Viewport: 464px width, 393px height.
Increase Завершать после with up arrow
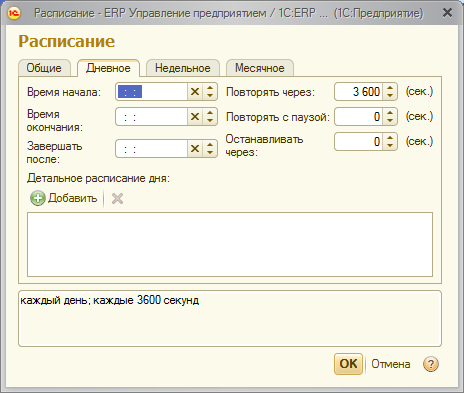(x=210, y=145)
